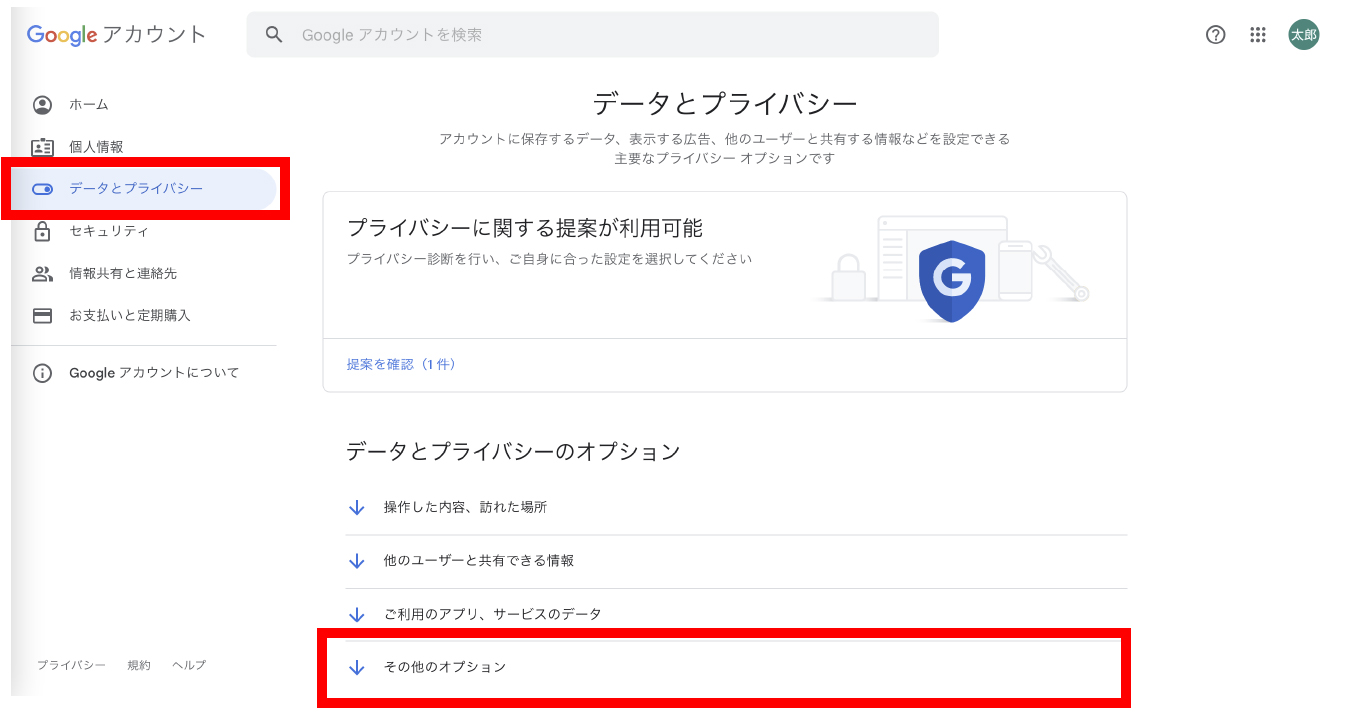
Task: Click the お支払いと定期購入 card icon
Action: (42, 315)
